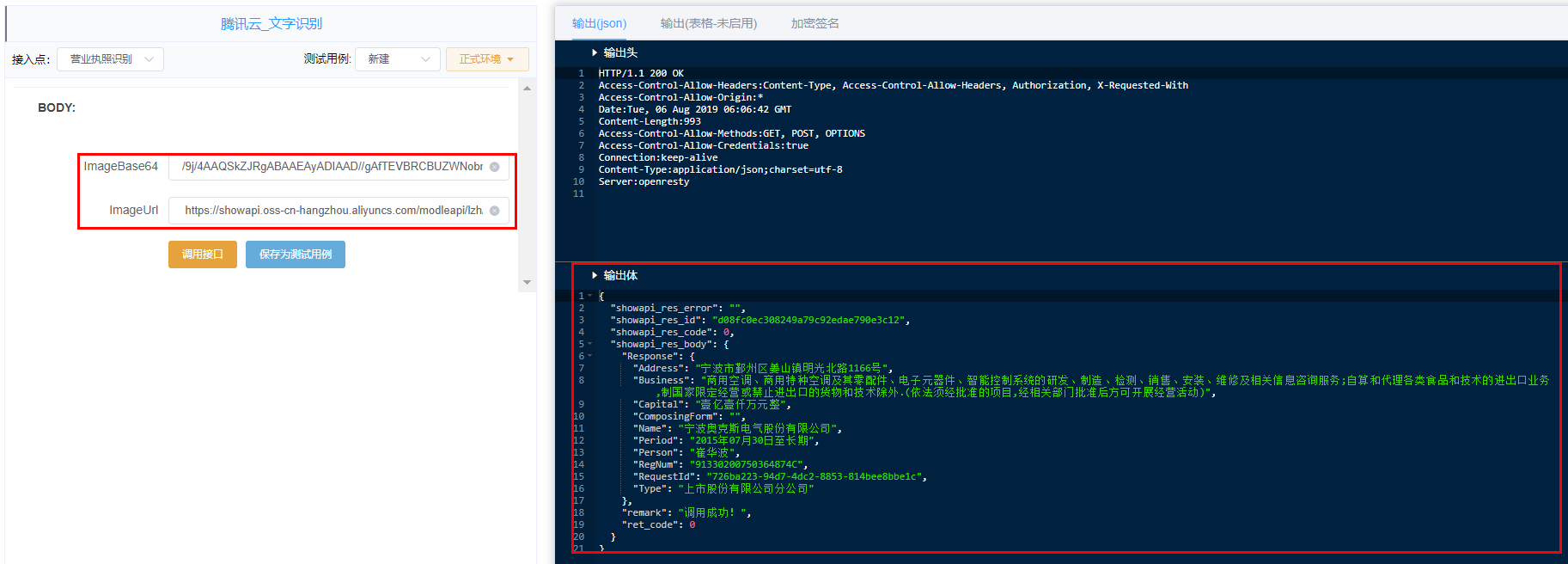Select the Date:Tue, 06 Aug 2019 header line

(x=694, y=109)
